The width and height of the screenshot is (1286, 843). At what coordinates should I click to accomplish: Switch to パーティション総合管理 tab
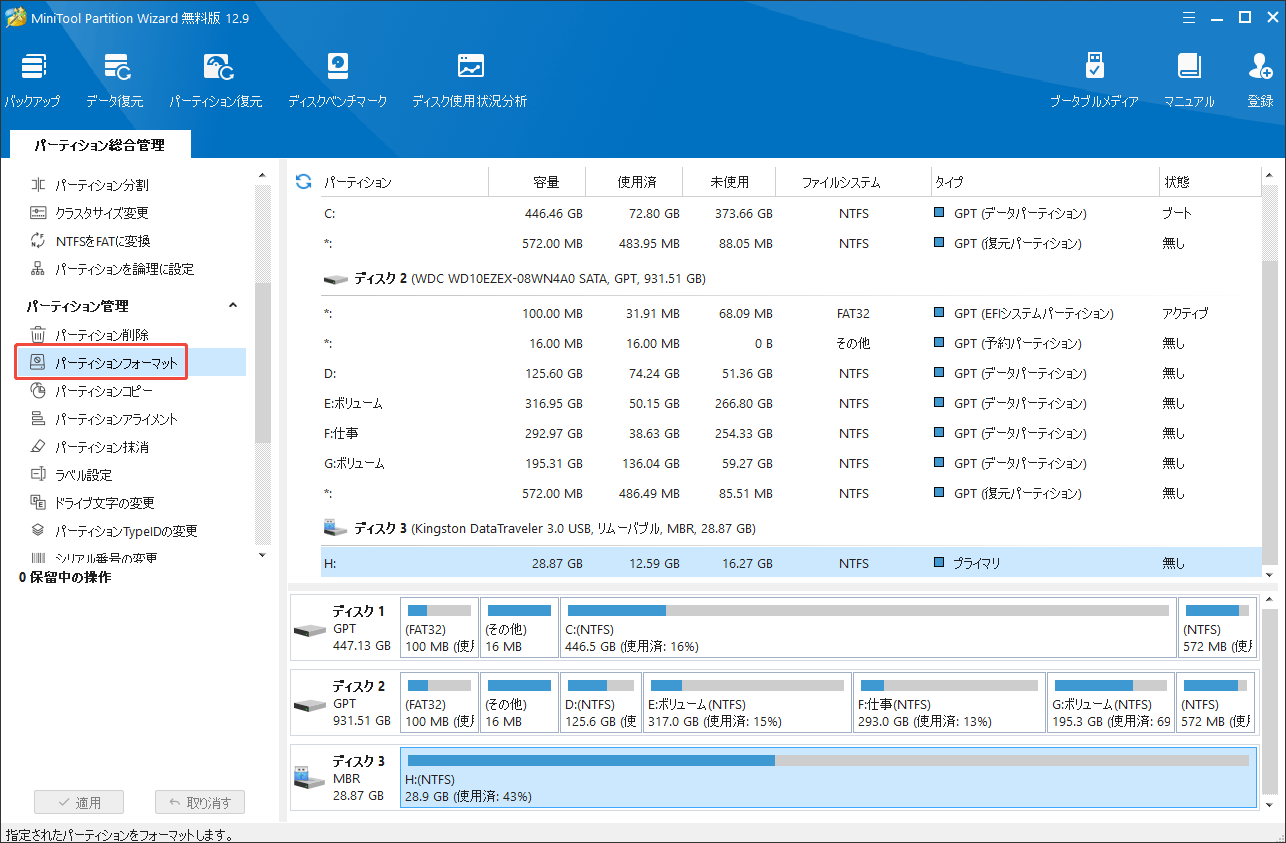(99, 145)
